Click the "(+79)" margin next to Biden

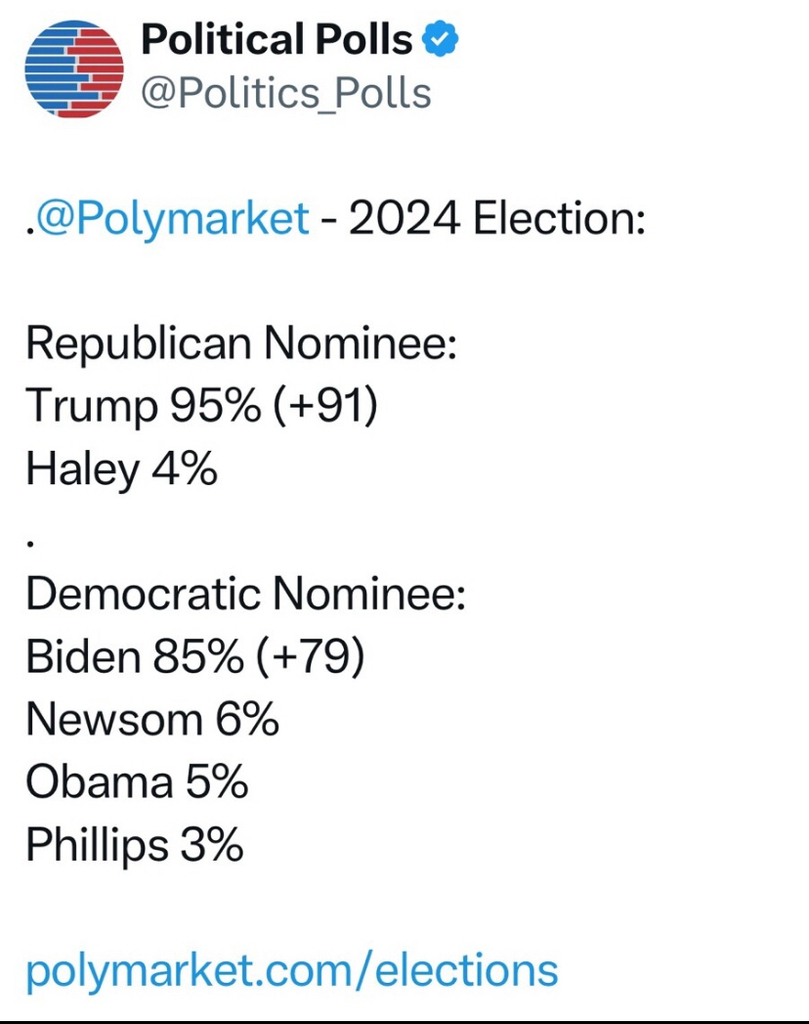tap(309, 658)
